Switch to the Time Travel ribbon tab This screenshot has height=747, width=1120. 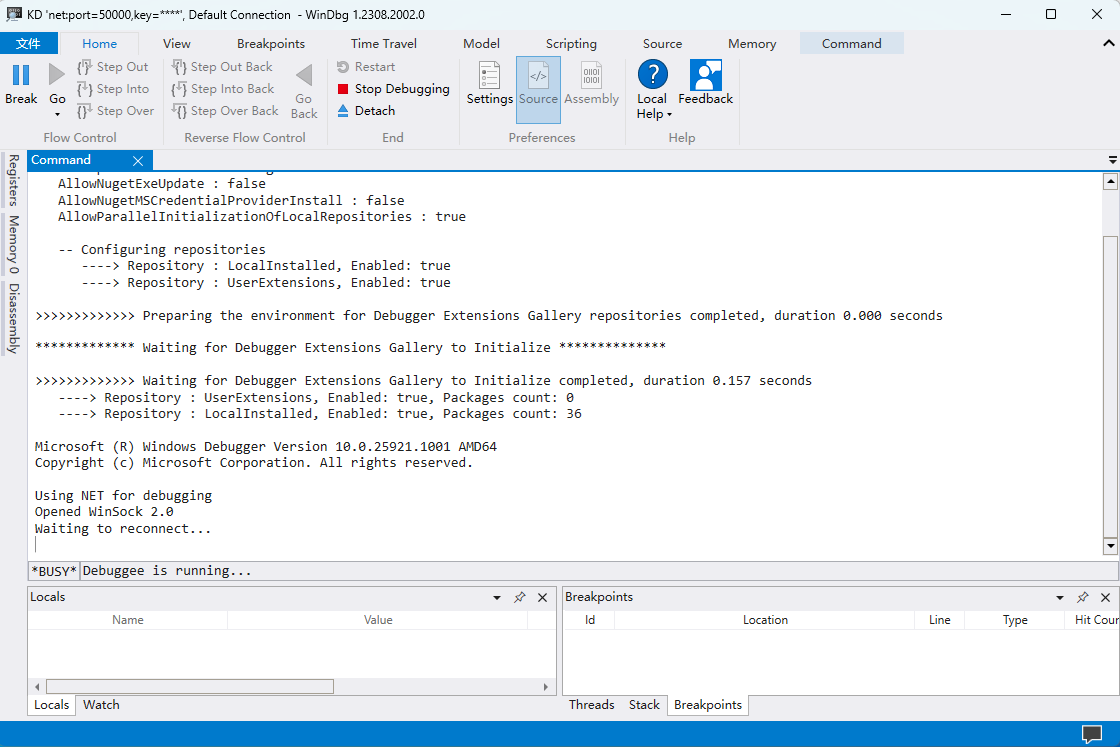pyautogui.click(x=384, y=44)
